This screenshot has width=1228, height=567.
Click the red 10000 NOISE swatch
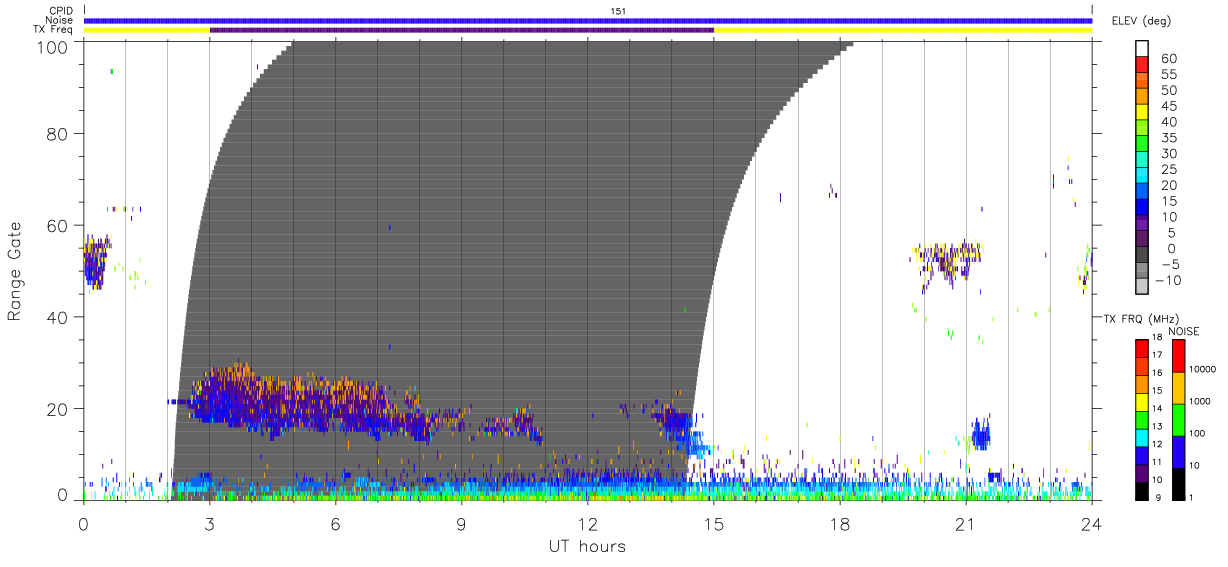[1179, 356]
